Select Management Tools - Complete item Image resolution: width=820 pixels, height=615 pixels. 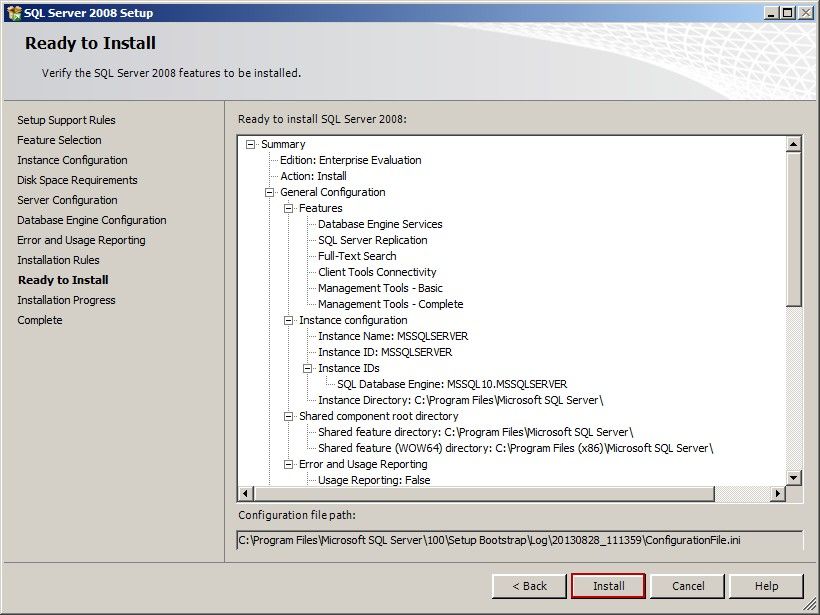click(391, 304)
